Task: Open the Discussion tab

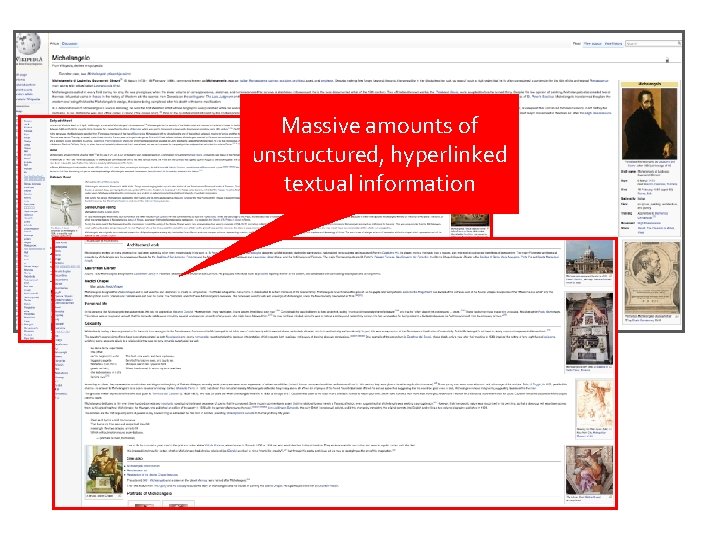Action: coord(70,44)
